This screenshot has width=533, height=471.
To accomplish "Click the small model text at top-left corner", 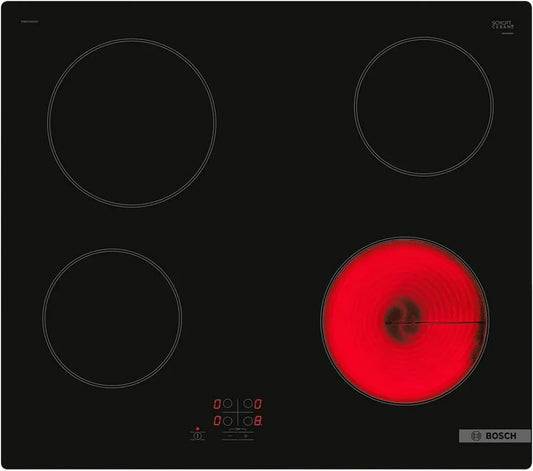I will (x=29, y=22).
